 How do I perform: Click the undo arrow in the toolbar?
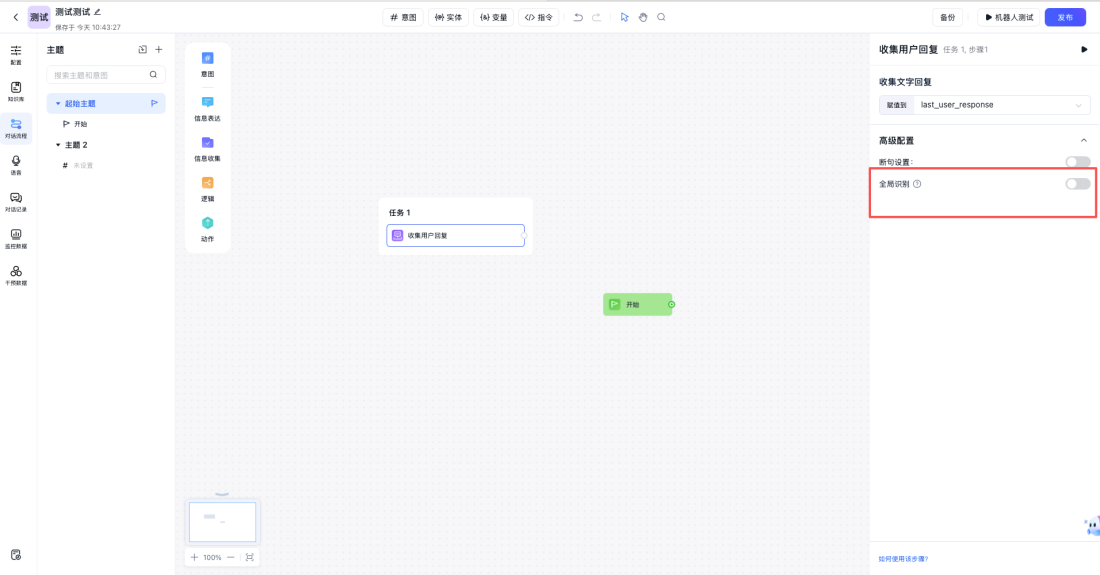point(578,17)
